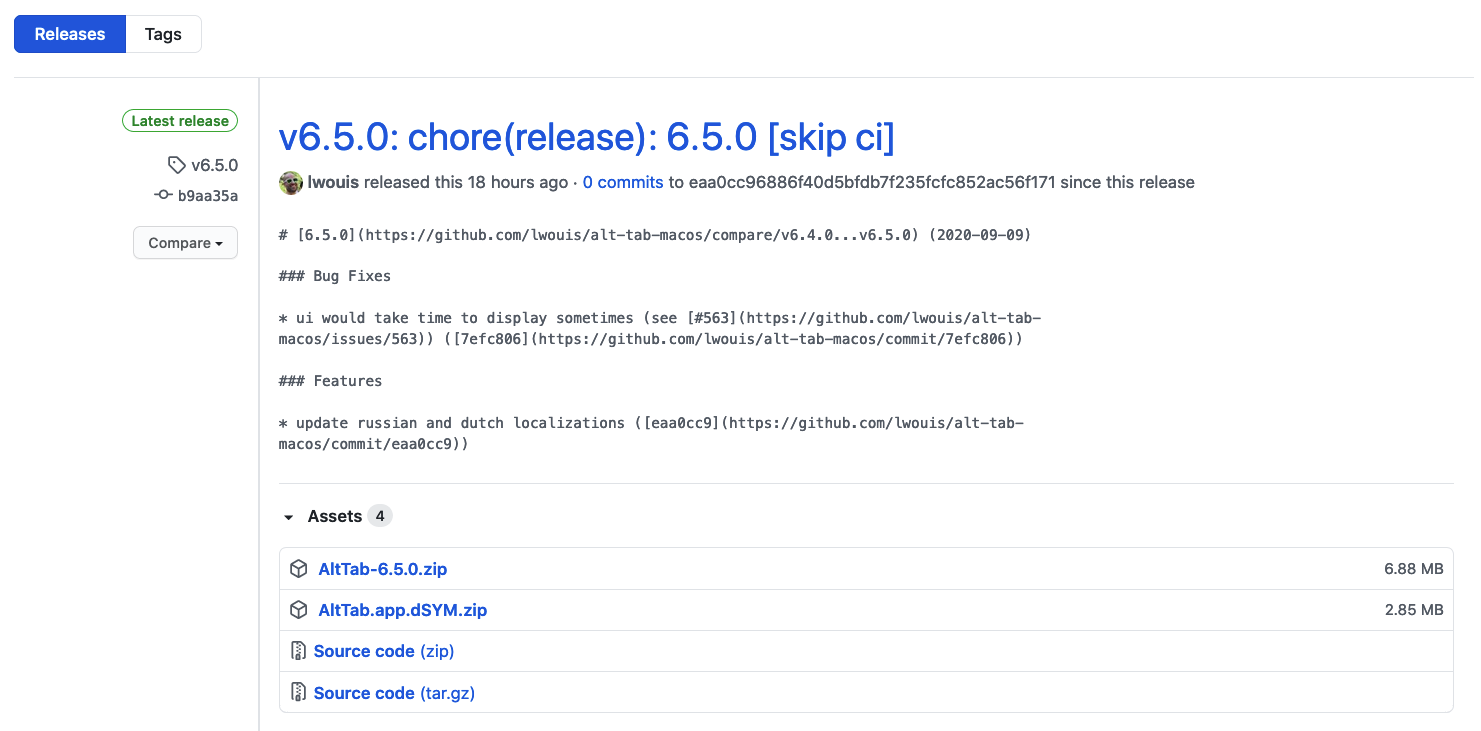The height and width of the screenshot is (731, 1481).
Task: Open the 0 commits link
Action: pyautogui.click(x=622, y=183)
